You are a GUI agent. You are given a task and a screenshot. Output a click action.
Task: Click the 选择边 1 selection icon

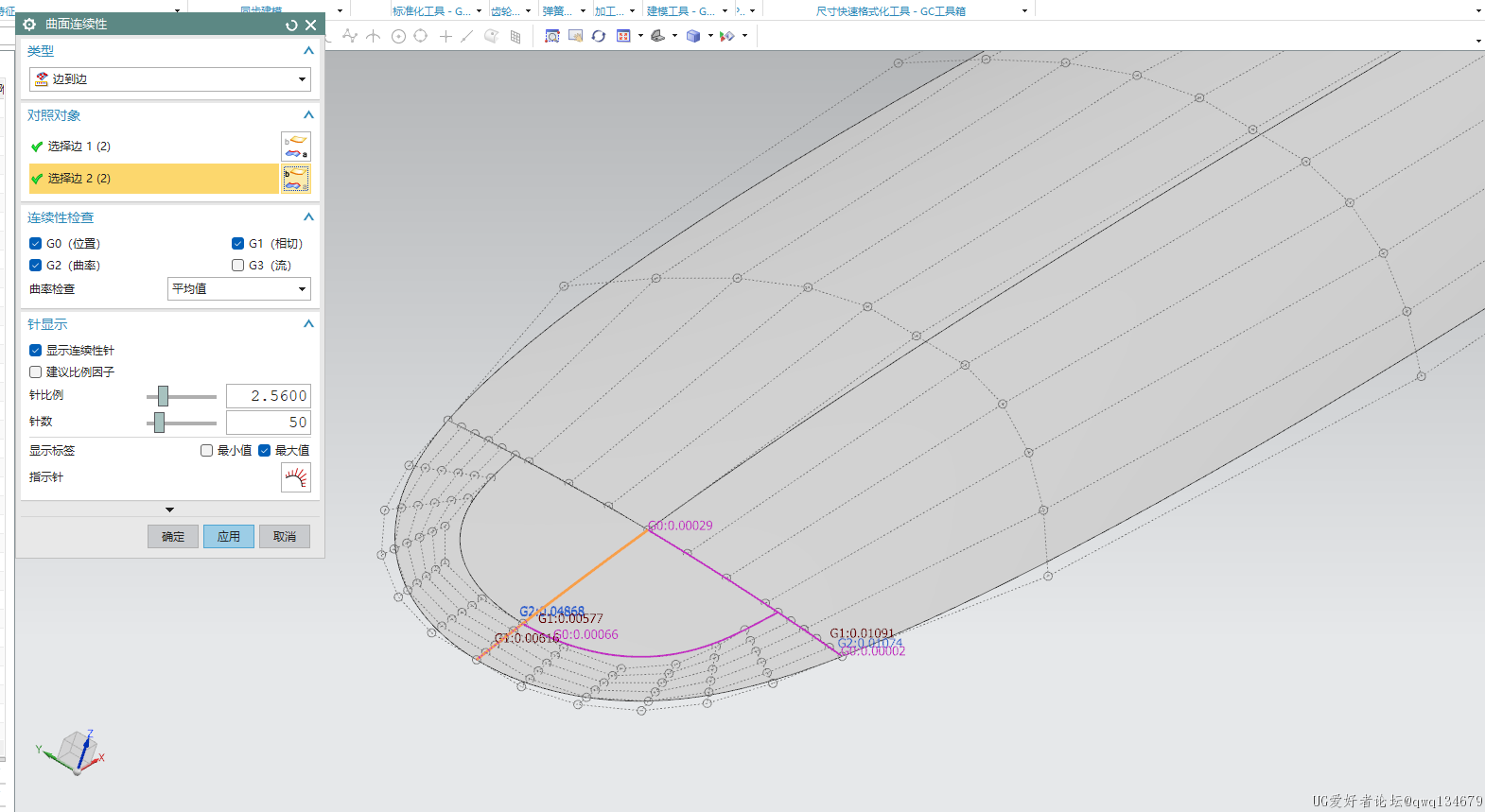[x=296, y=147]
